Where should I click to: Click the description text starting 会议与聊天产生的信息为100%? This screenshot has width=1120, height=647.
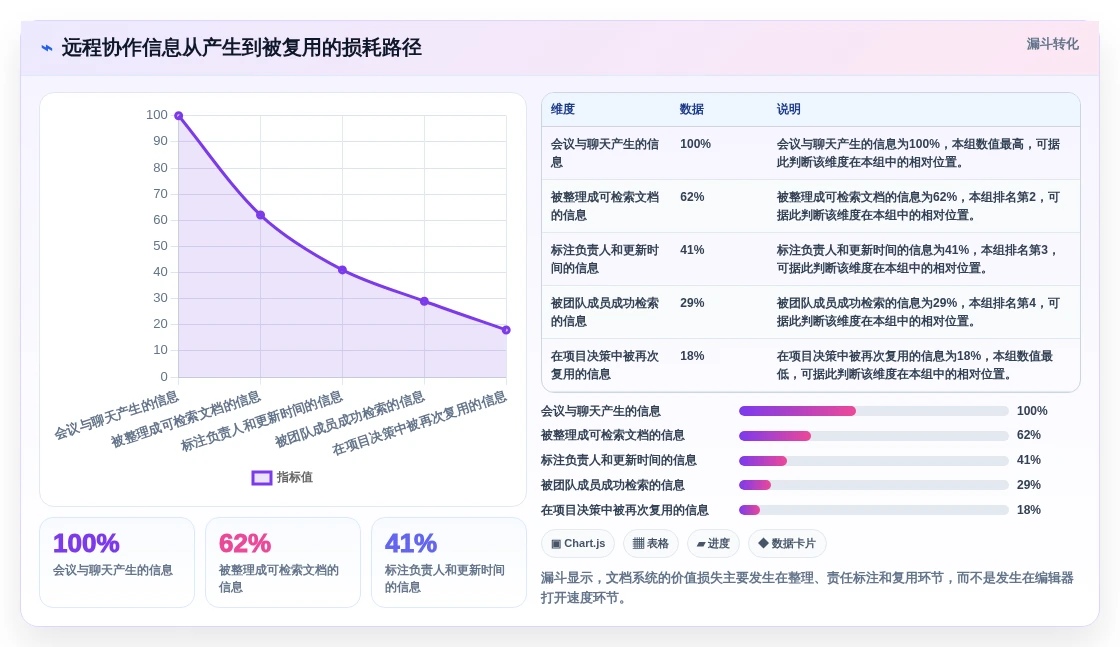(x=918, y=153)
